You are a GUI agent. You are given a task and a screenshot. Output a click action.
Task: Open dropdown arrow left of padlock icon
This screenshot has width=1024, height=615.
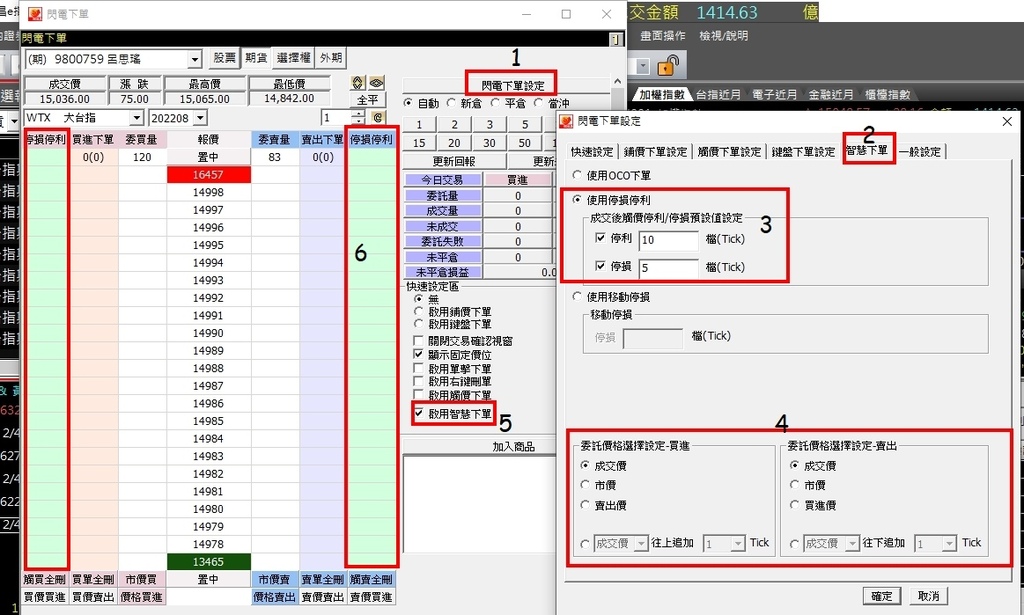coord(643,66)
